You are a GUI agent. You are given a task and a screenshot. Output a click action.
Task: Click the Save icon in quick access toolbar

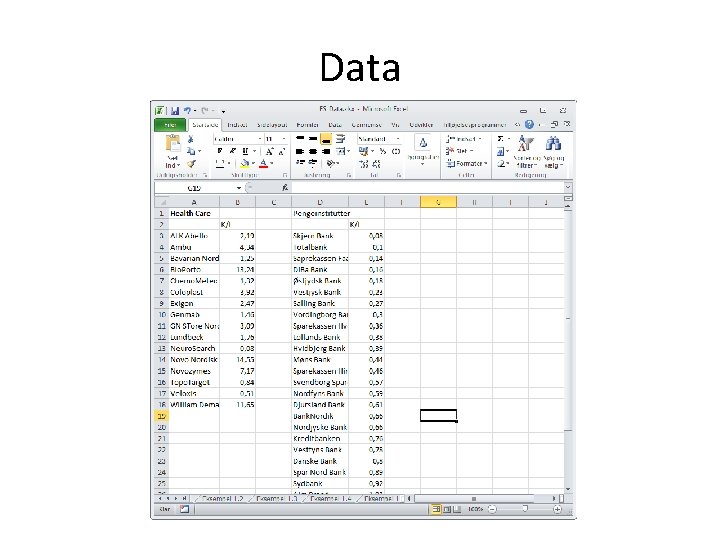(175, 111)
